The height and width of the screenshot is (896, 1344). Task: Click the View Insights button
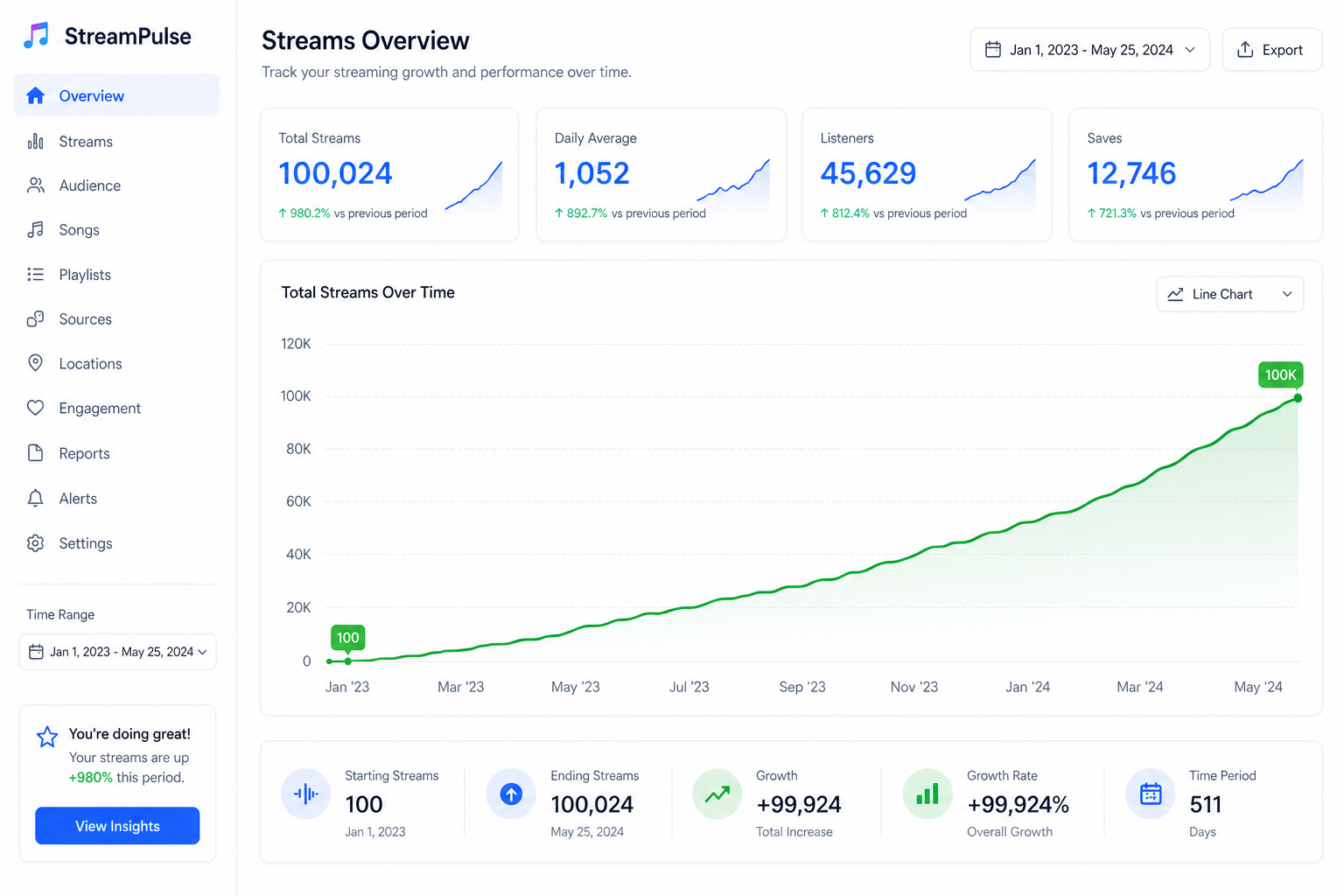coord(117,826)
